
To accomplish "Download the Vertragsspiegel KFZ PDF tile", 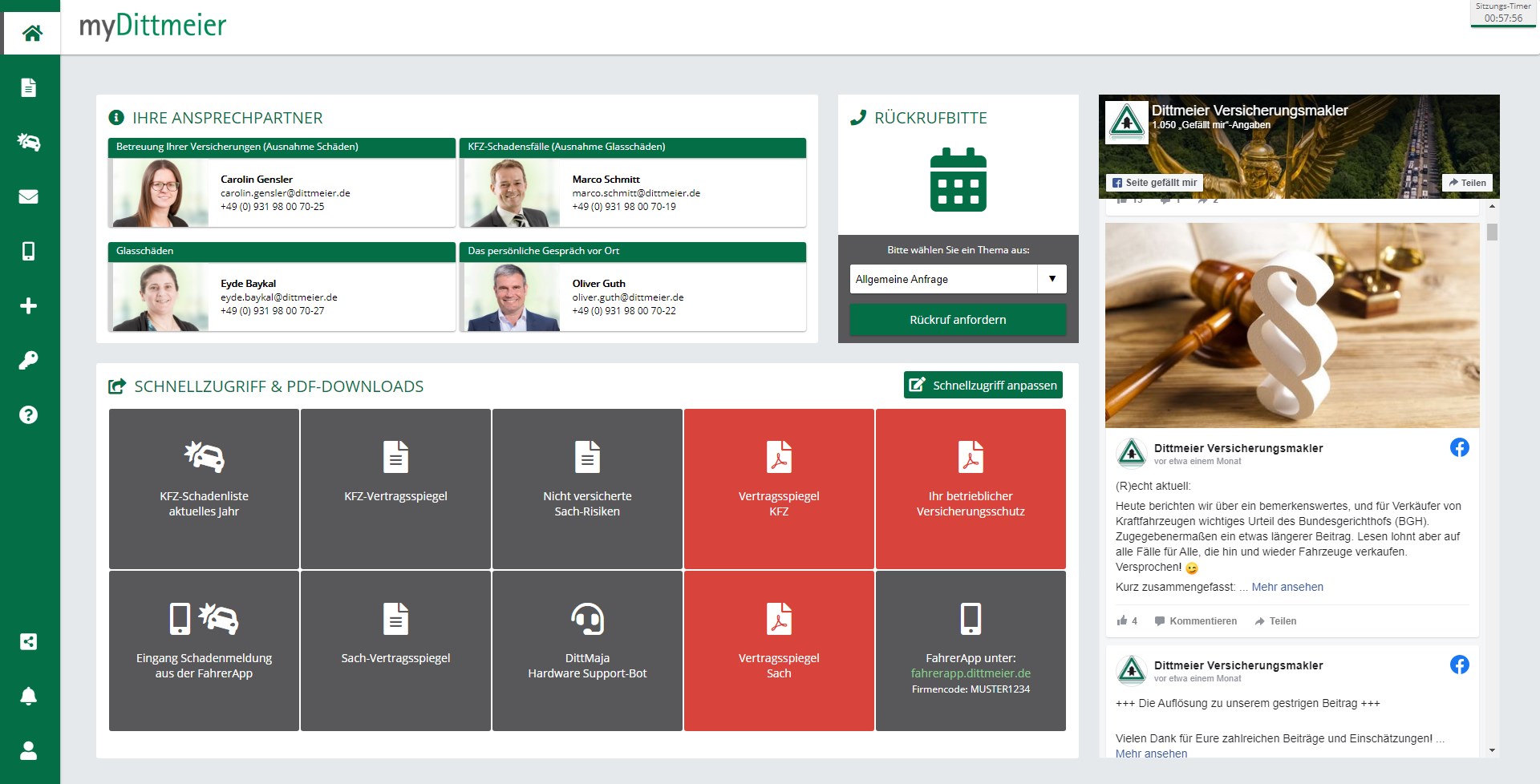I will [x=779, y=489].
